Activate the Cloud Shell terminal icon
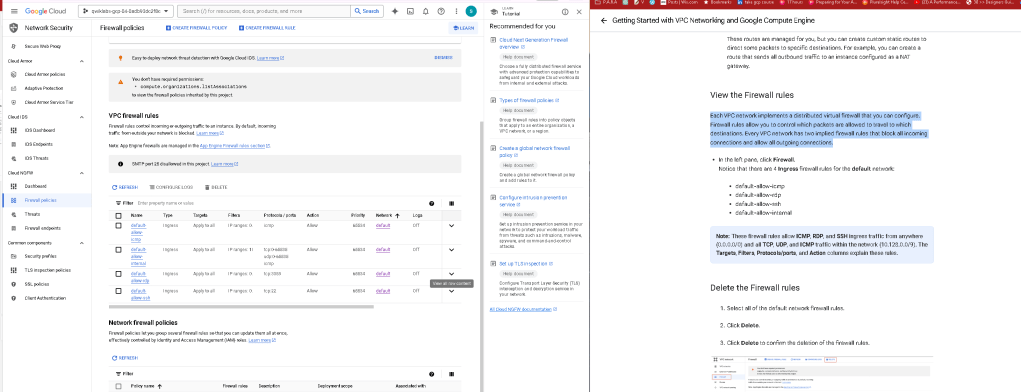 410,11
